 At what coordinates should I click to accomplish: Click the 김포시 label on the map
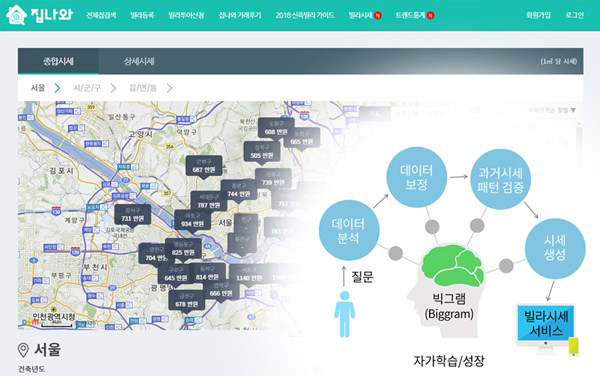point(61,171)
